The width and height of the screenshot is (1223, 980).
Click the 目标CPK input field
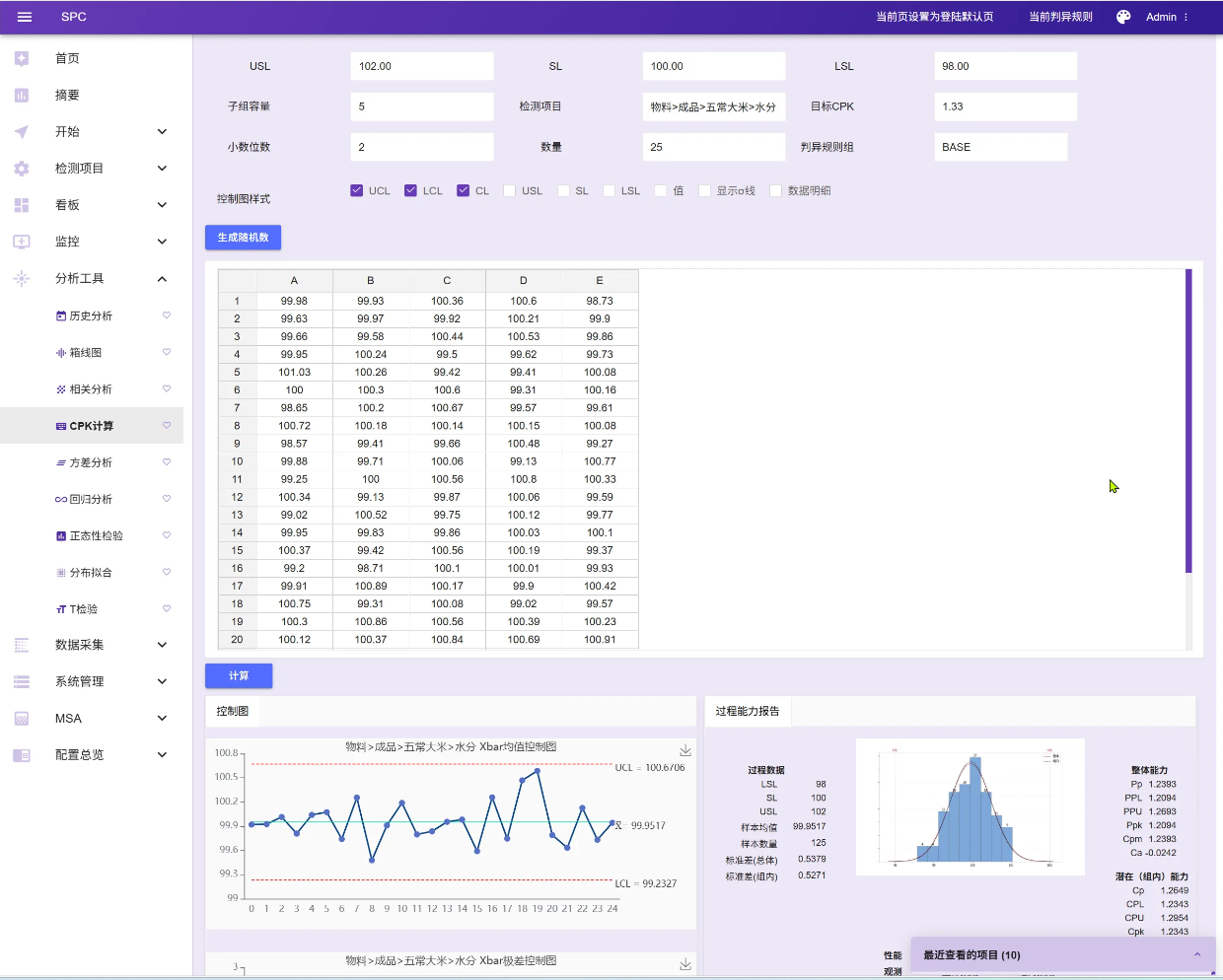[1004, 106]
